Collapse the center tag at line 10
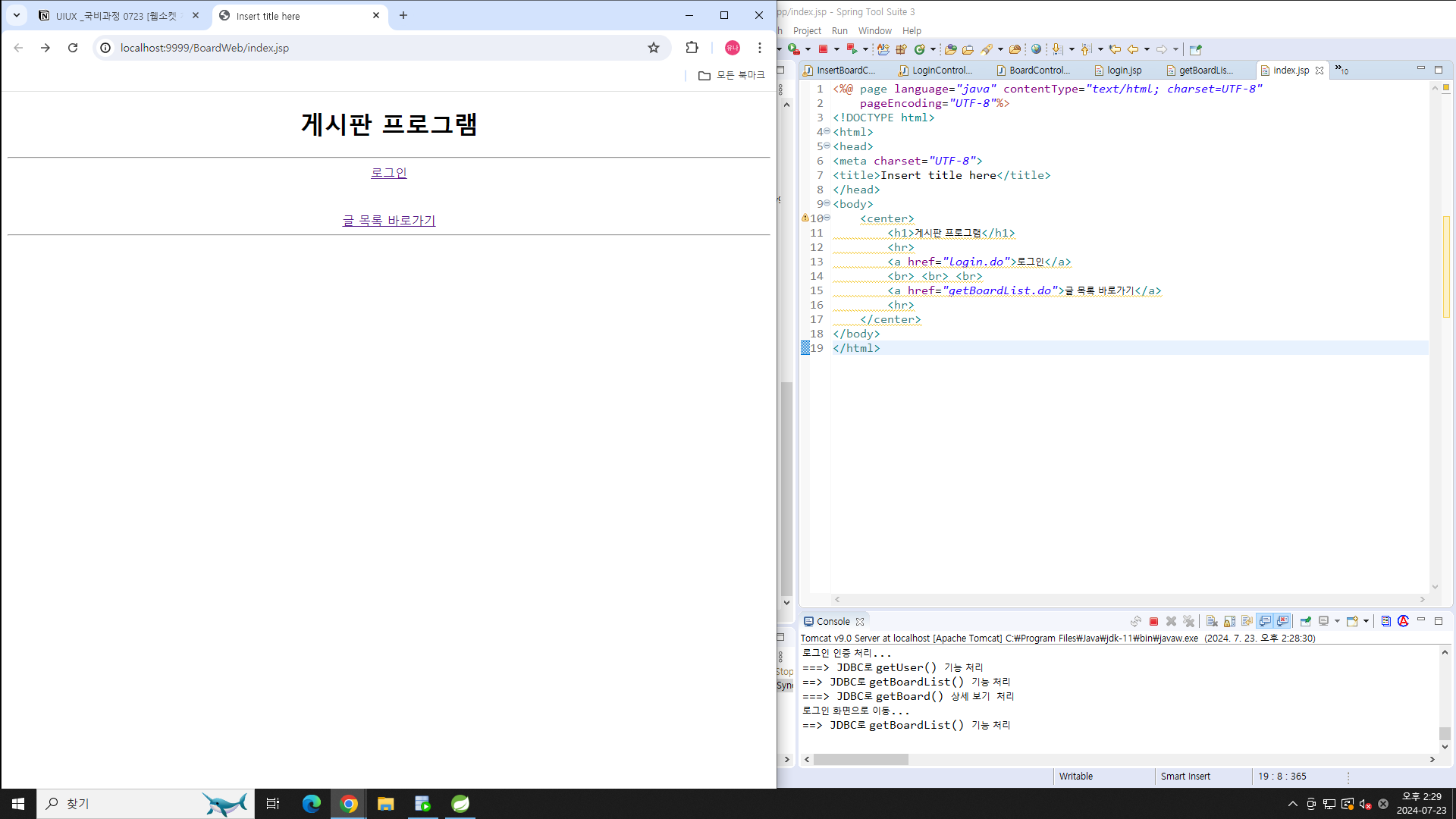This screenshot has width=1456, height=819. [x=827, y=218]
